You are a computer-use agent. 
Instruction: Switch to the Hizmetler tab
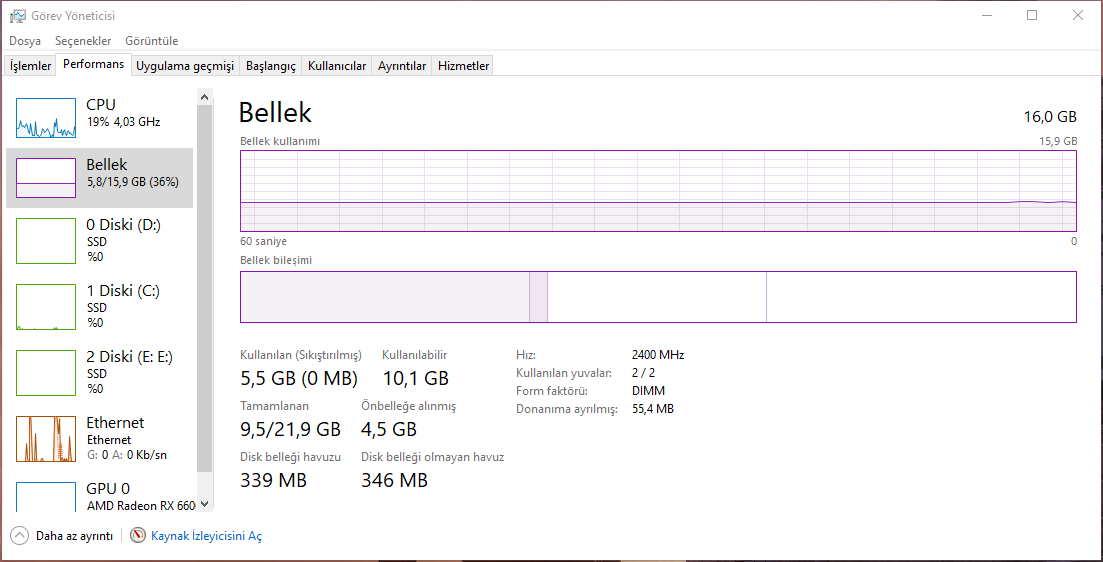[464, 66]
